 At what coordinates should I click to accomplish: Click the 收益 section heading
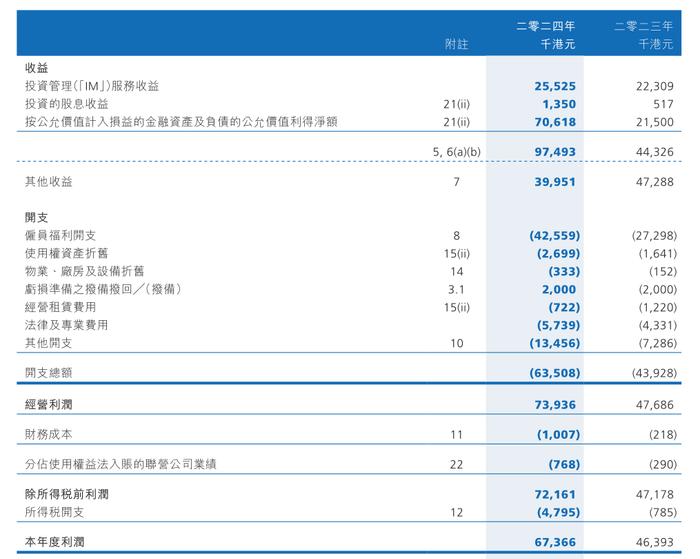(x=37, y=68)
